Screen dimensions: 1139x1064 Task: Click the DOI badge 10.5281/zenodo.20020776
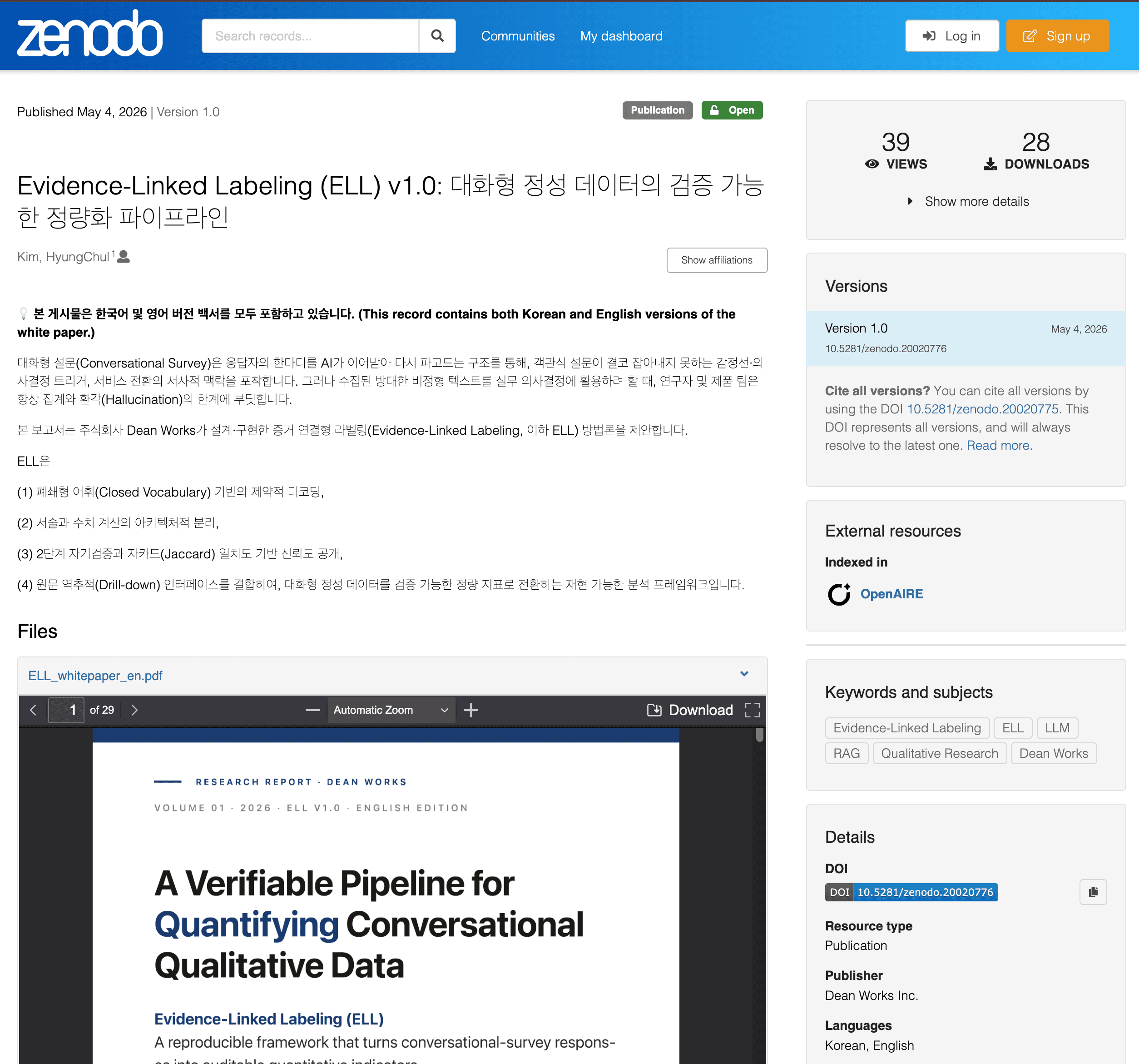[x=911, y=892]
